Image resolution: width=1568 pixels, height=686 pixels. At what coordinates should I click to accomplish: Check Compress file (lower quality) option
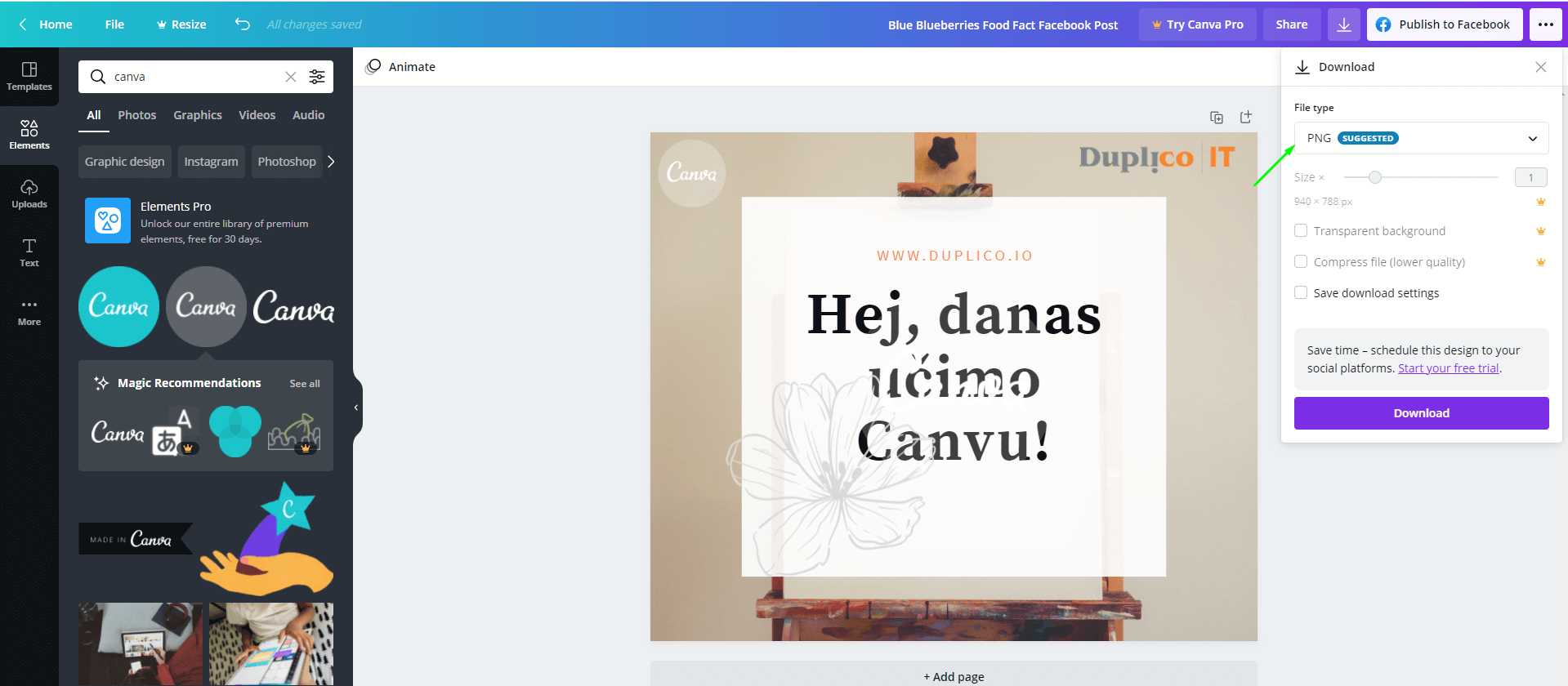[x=1301, y=262]
